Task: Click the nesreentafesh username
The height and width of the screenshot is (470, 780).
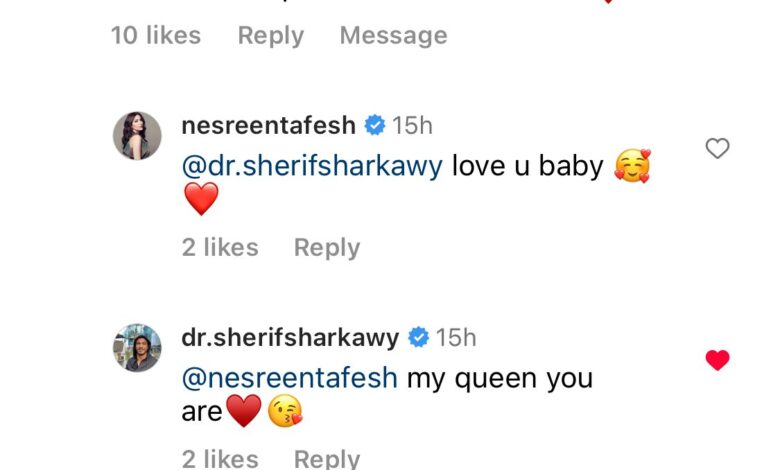Action: pos(268,125)
